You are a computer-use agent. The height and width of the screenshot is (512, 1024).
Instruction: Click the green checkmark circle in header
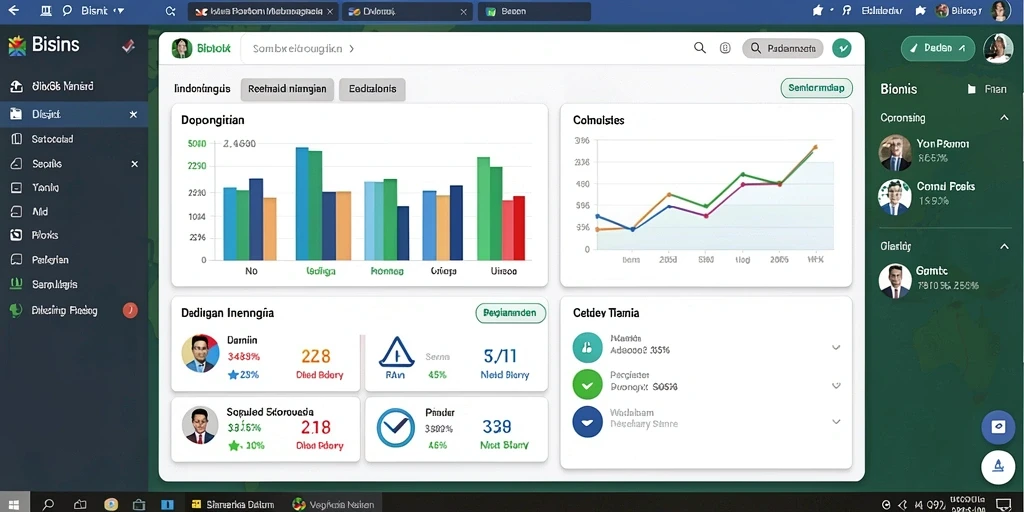pos(842,48)
